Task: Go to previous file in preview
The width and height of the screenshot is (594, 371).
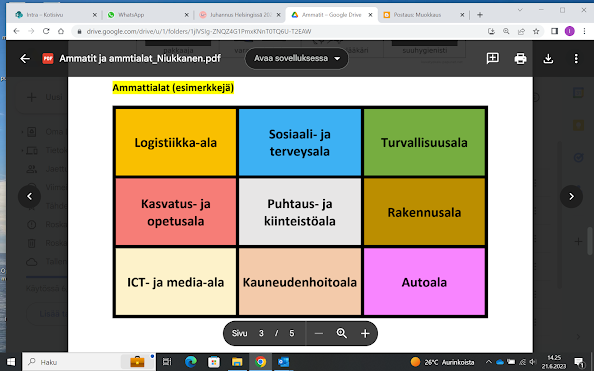Action: [30, 196]
